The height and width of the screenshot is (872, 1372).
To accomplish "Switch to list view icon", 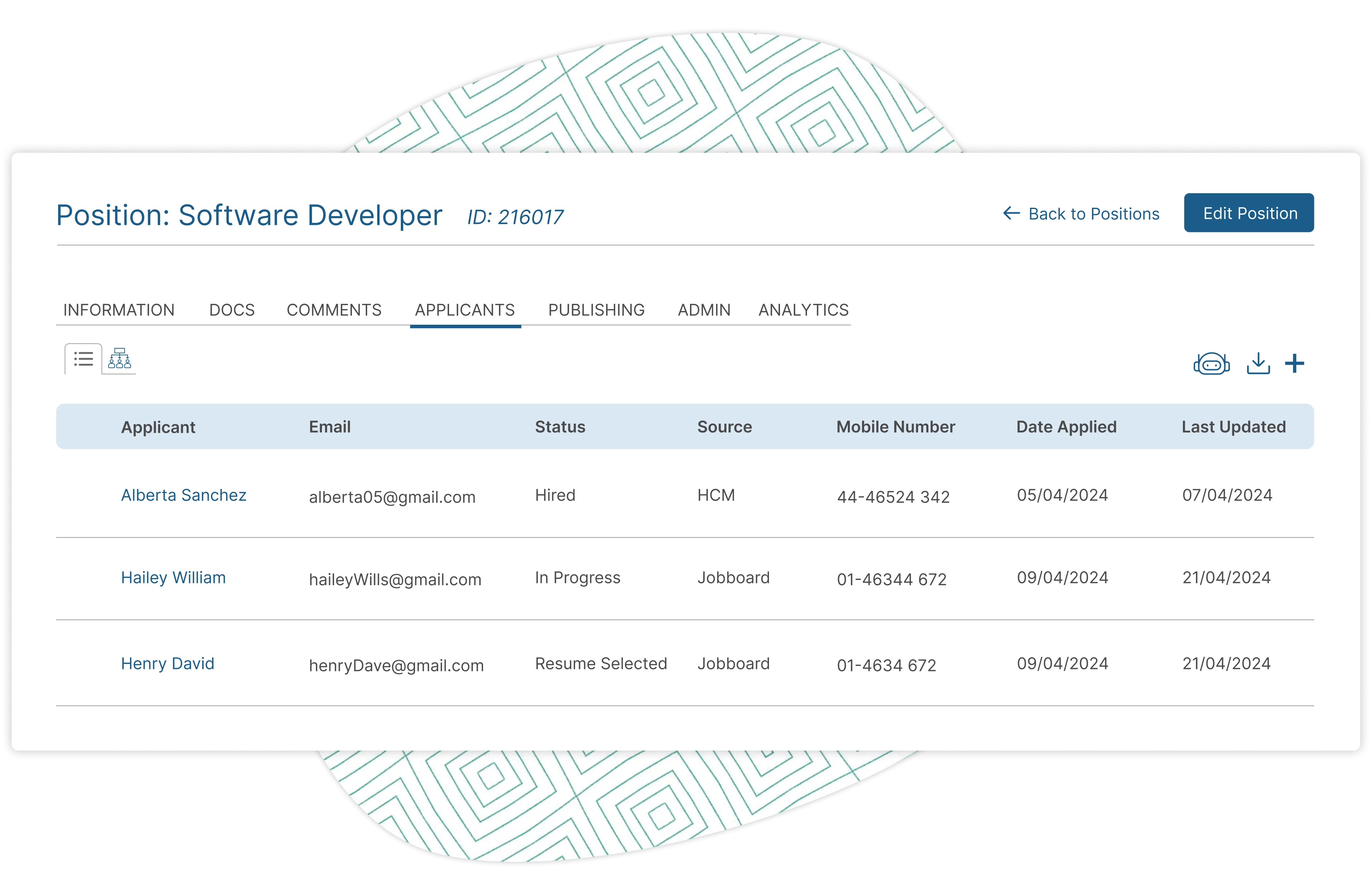I will point(83,359).
